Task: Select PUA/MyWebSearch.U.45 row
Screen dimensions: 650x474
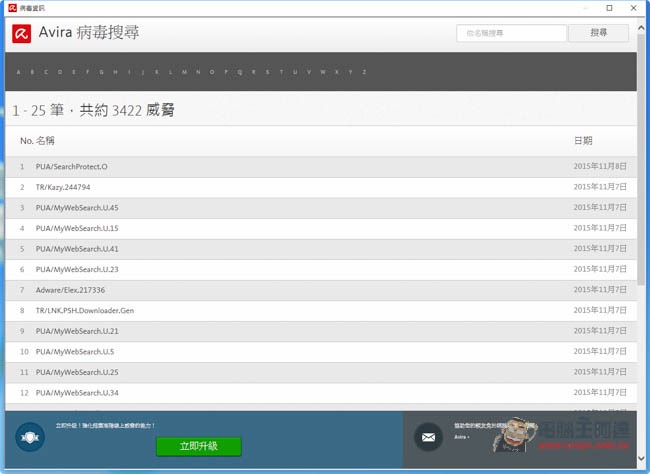Action: tap(321, 208)
